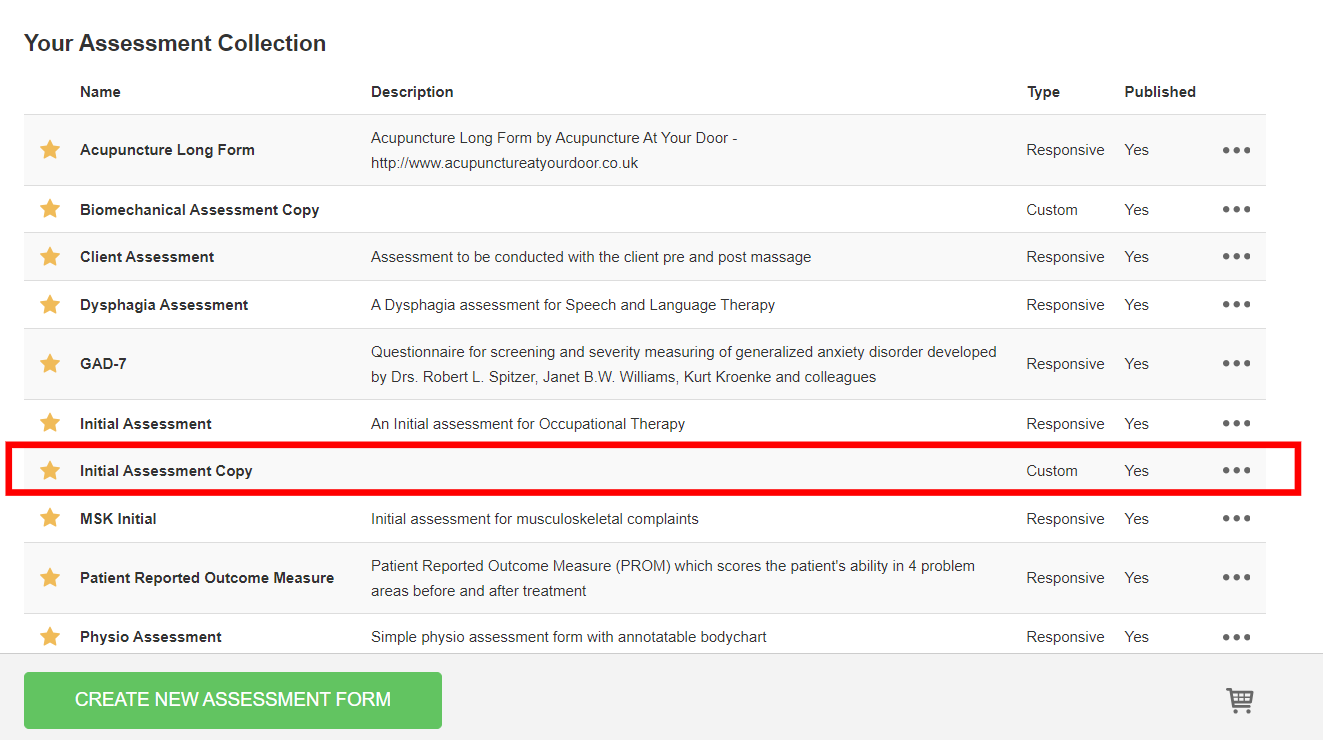The width and height of the screenshot is (1323, 740).
Task: Toggle the star for Initial Assessment Copy
Action: (x=50, y=471)
